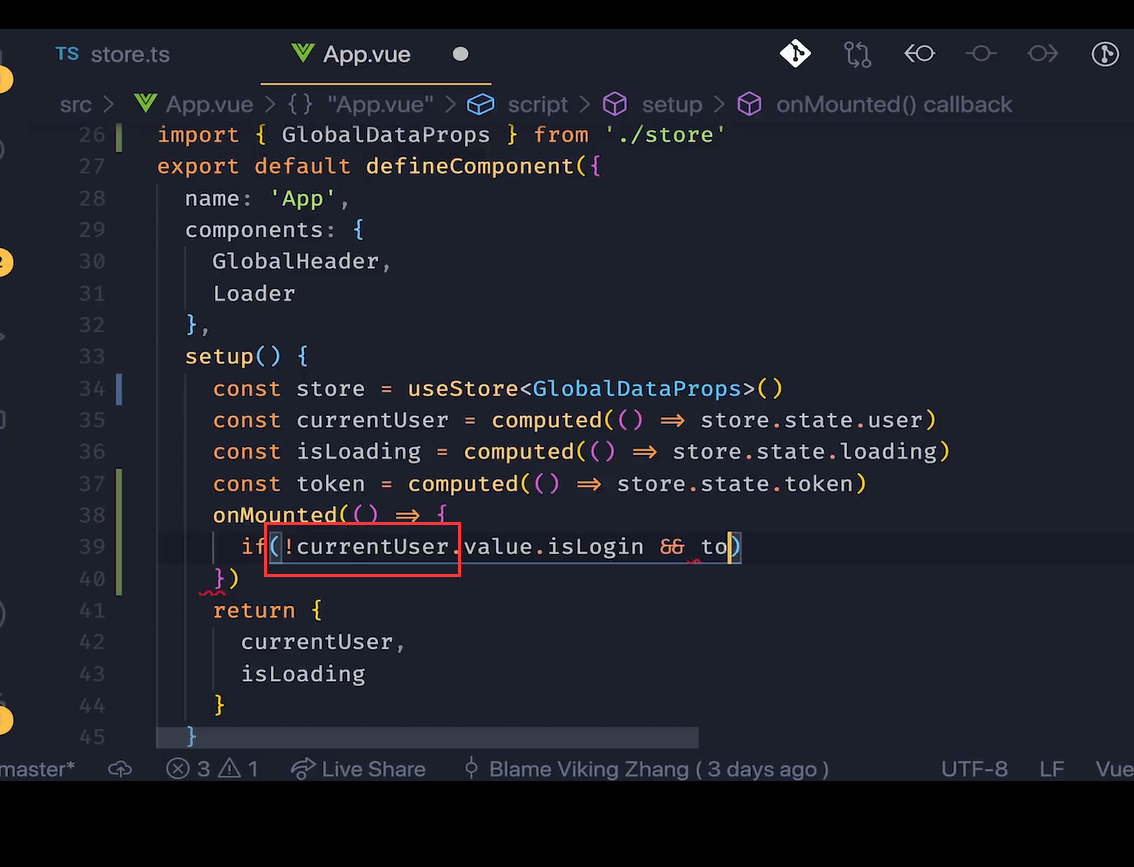Click line number 27 in gutter

pyautogui.click(x=92, y=166)
